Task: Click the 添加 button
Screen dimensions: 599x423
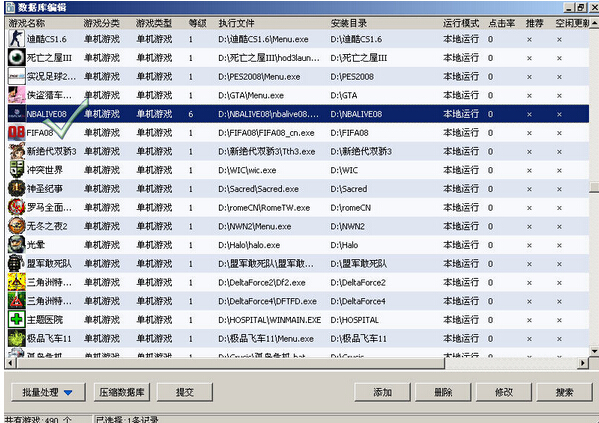Action: pos(382,392)
